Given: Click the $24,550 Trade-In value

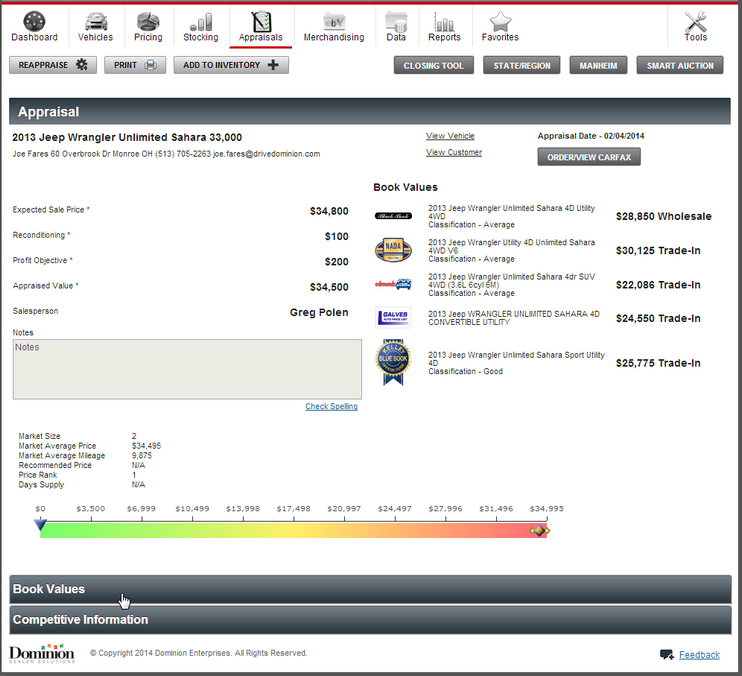Looking at the screenshot, I should pyautogui.click(x=658, y=318).
